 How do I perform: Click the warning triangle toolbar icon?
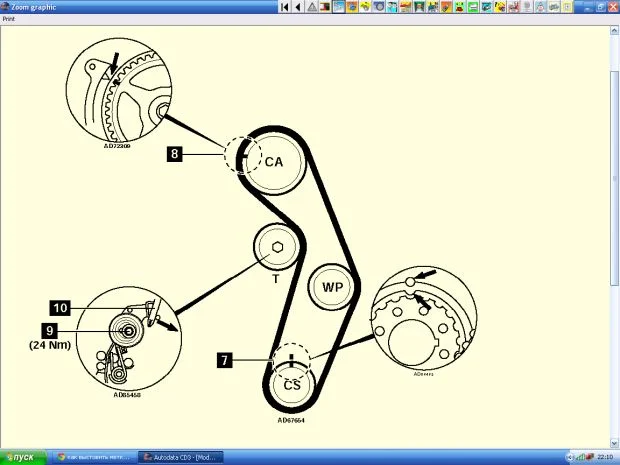[x=312, y=6]
